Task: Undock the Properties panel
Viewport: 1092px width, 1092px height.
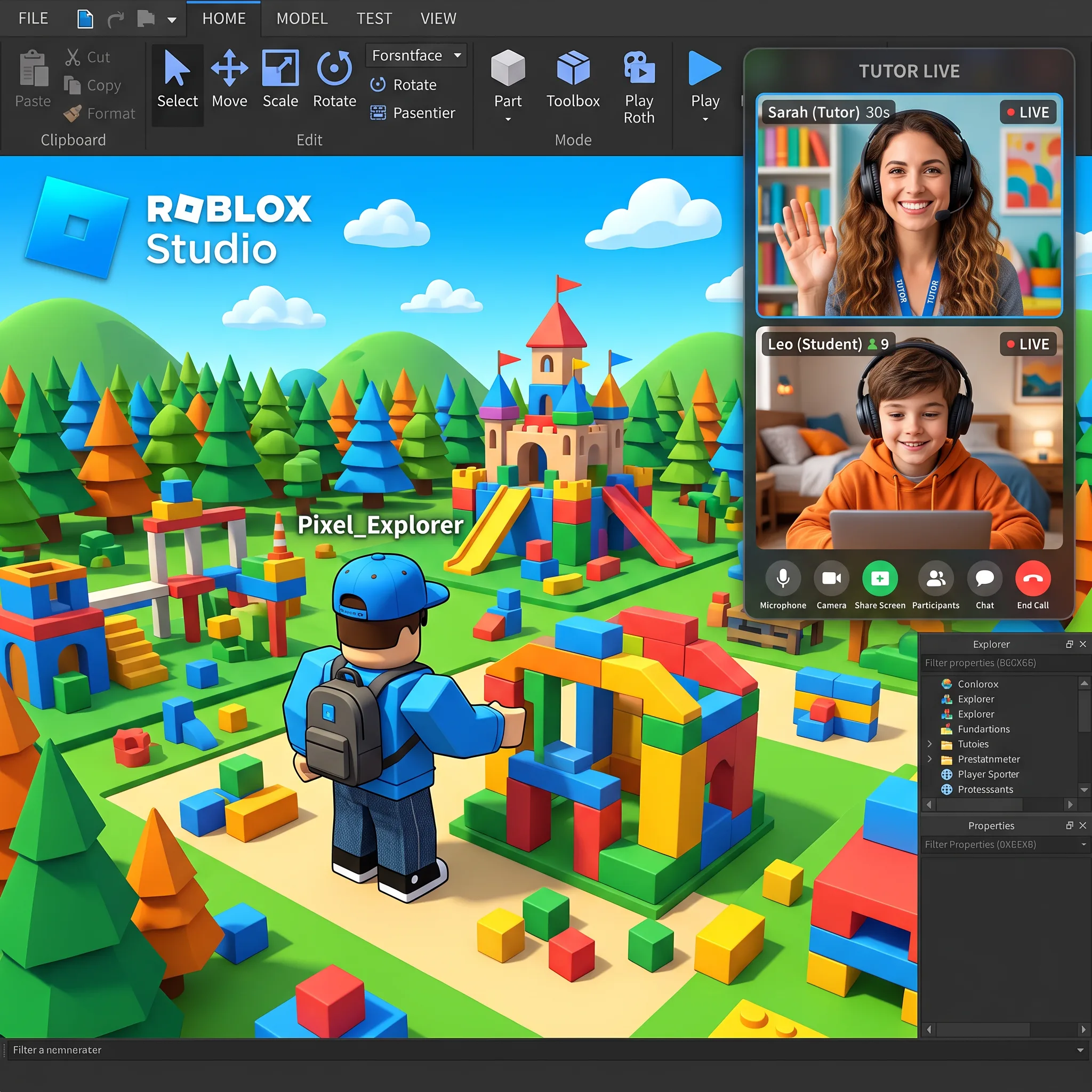Action: pos(1070,826)
